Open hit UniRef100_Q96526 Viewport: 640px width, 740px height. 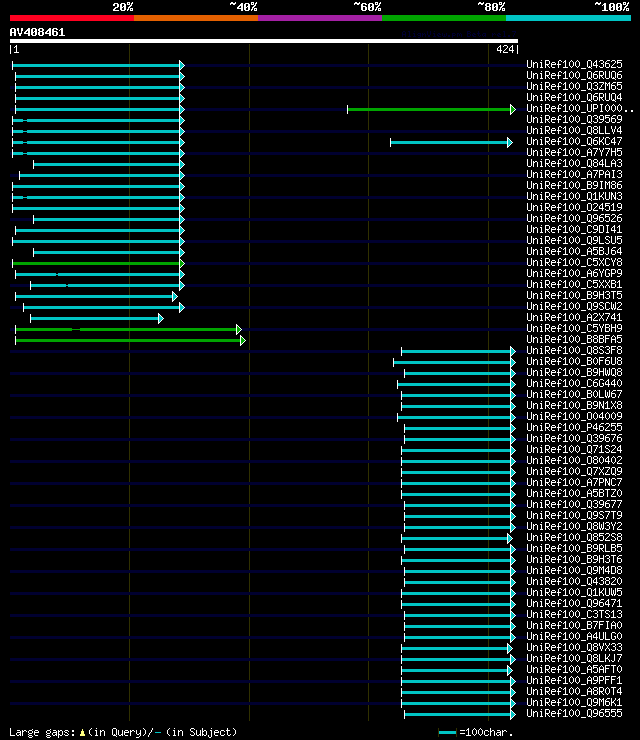coord(574,218)
